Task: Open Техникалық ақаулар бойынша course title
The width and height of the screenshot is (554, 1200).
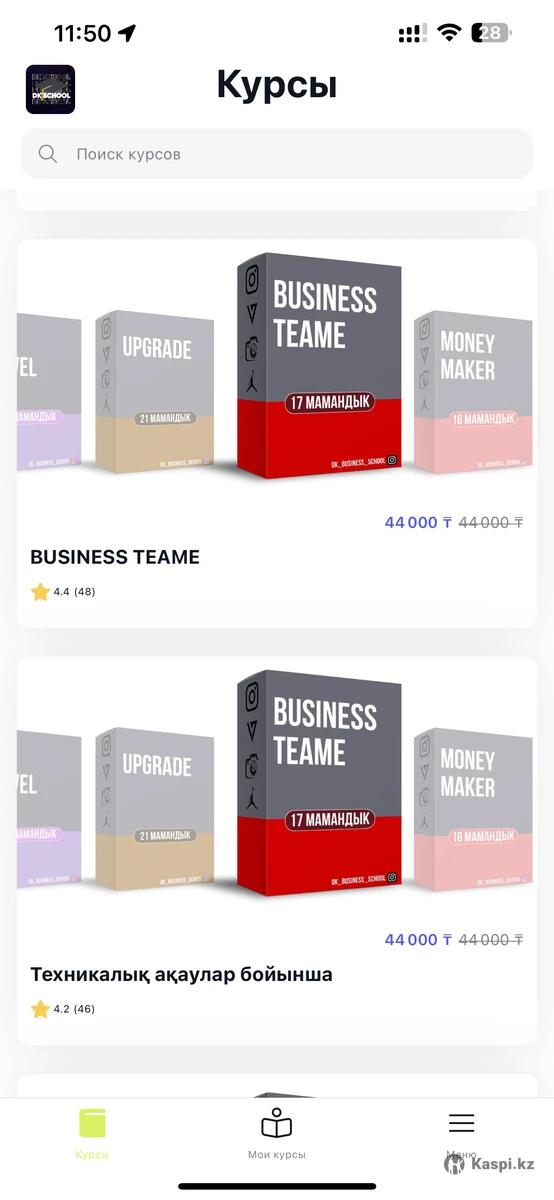Action: (x=181, y=974)
